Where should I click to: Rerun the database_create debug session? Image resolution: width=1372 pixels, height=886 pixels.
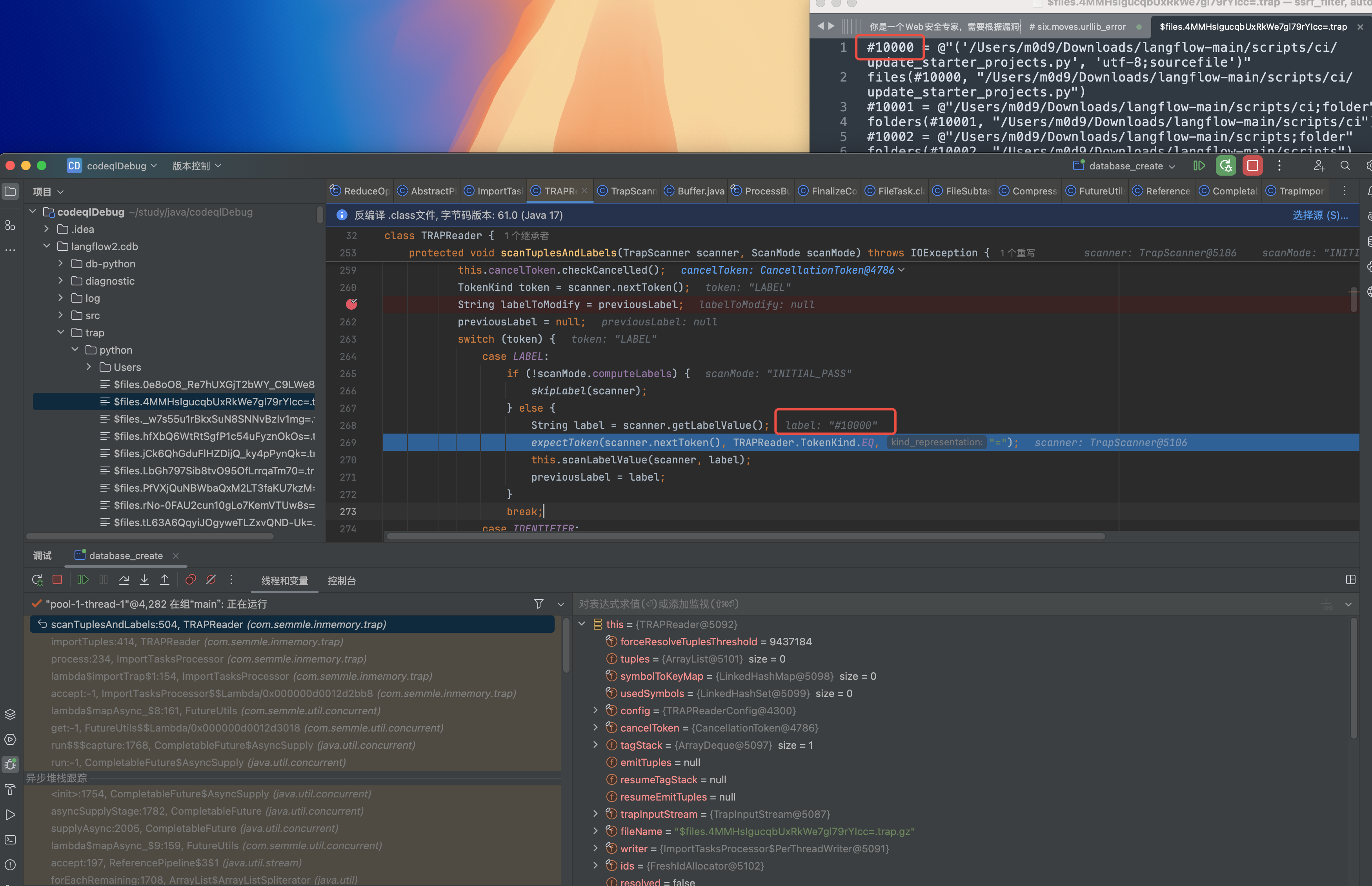coord(37,580)
